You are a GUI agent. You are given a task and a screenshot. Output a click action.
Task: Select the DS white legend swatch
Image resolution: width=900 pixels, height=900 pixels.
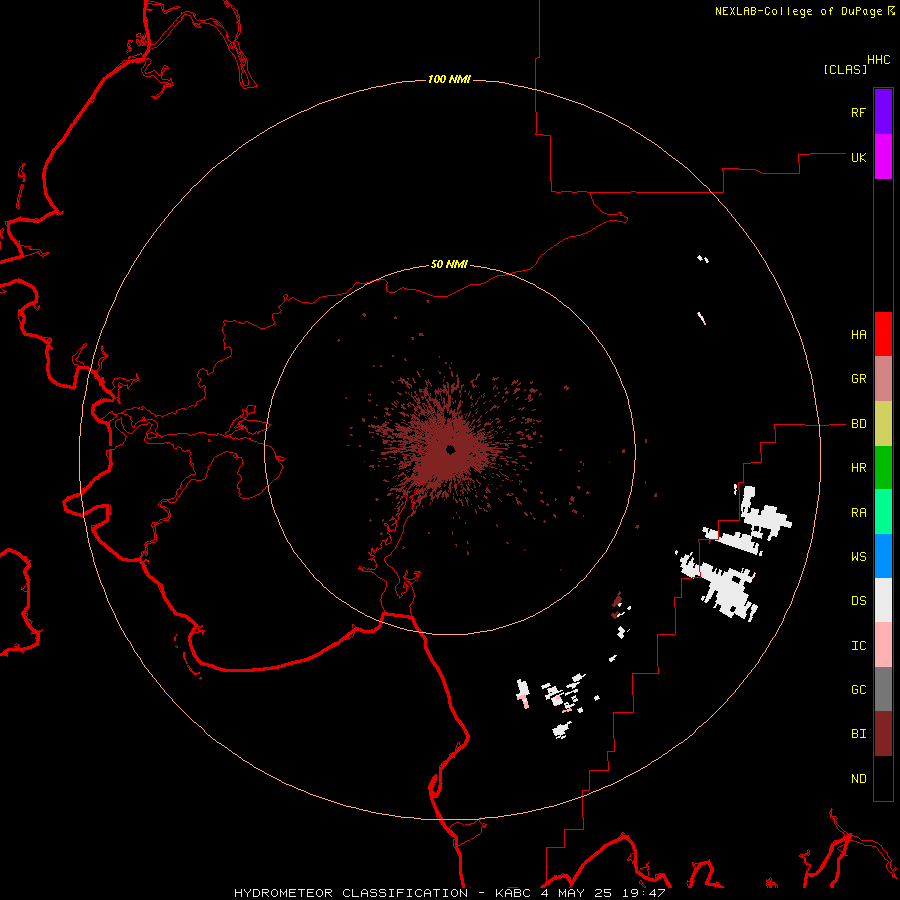(x=883, y=600)
